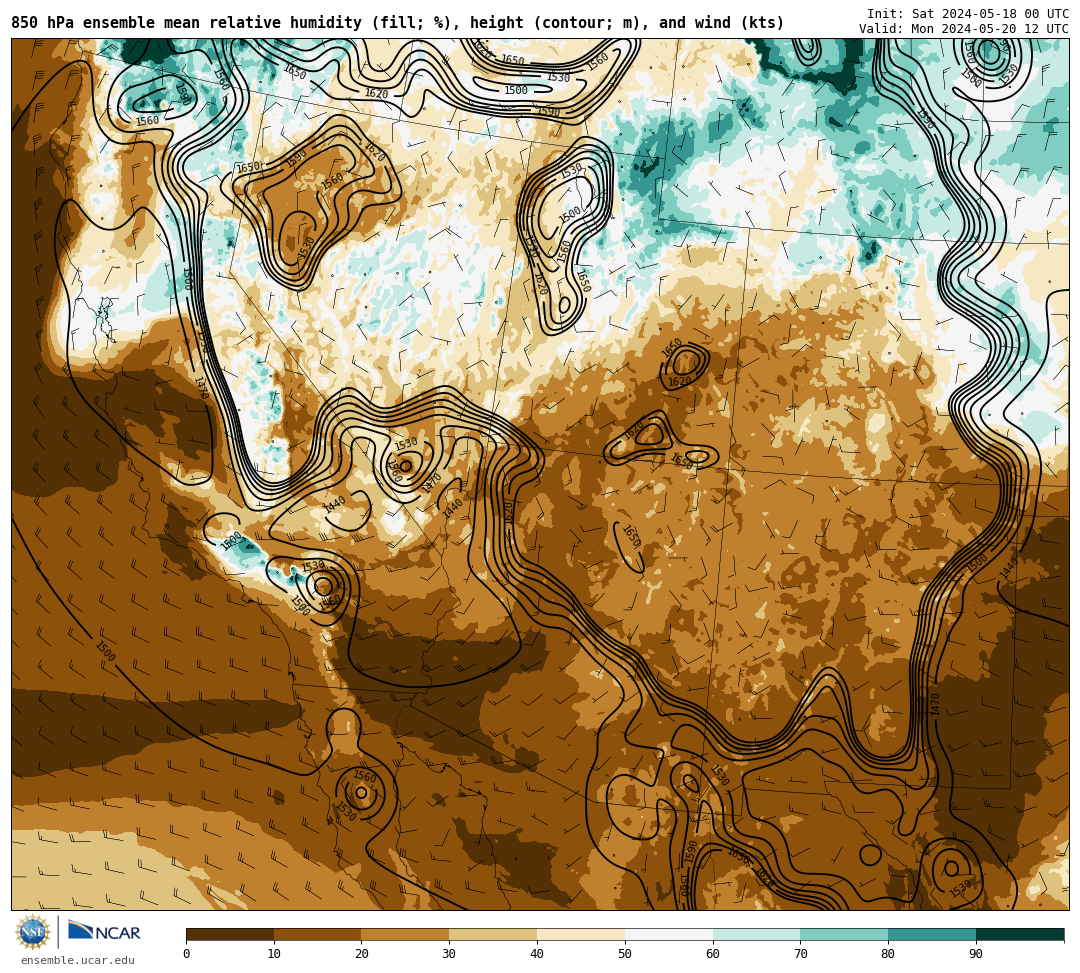Pick the 90–100% darkest green colorbar segment
Image resolution: width=1080 pixels, height=973 pixels.
(1020, 934)
